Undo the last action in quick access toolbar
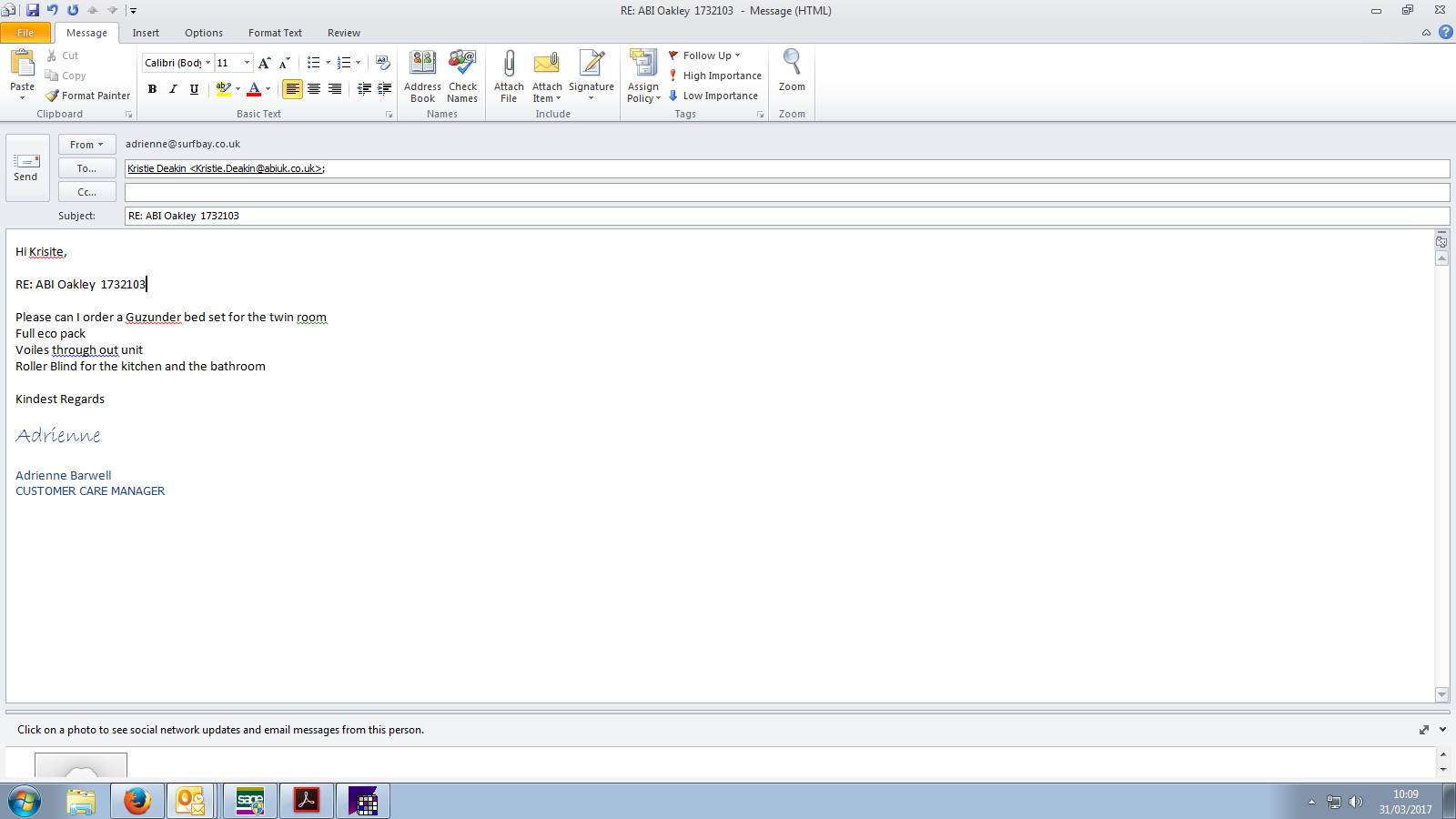 coord(53,10)
